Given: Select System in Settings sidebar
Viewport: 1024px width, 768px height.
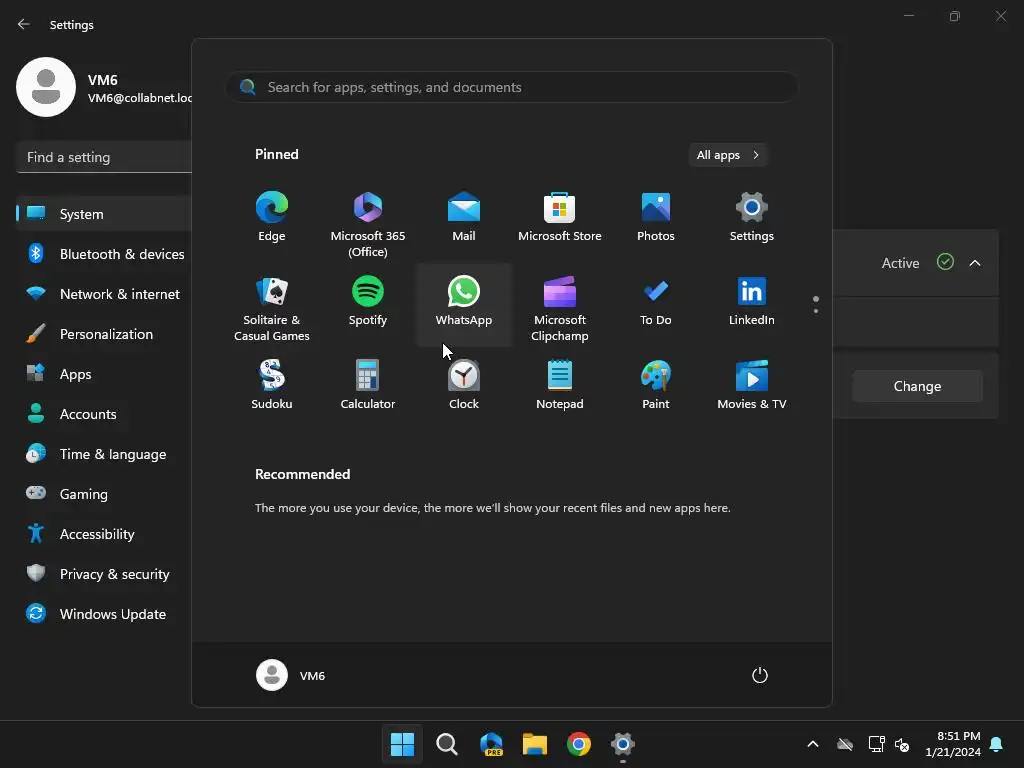Looking at the screenshot, I should point(104,214).
